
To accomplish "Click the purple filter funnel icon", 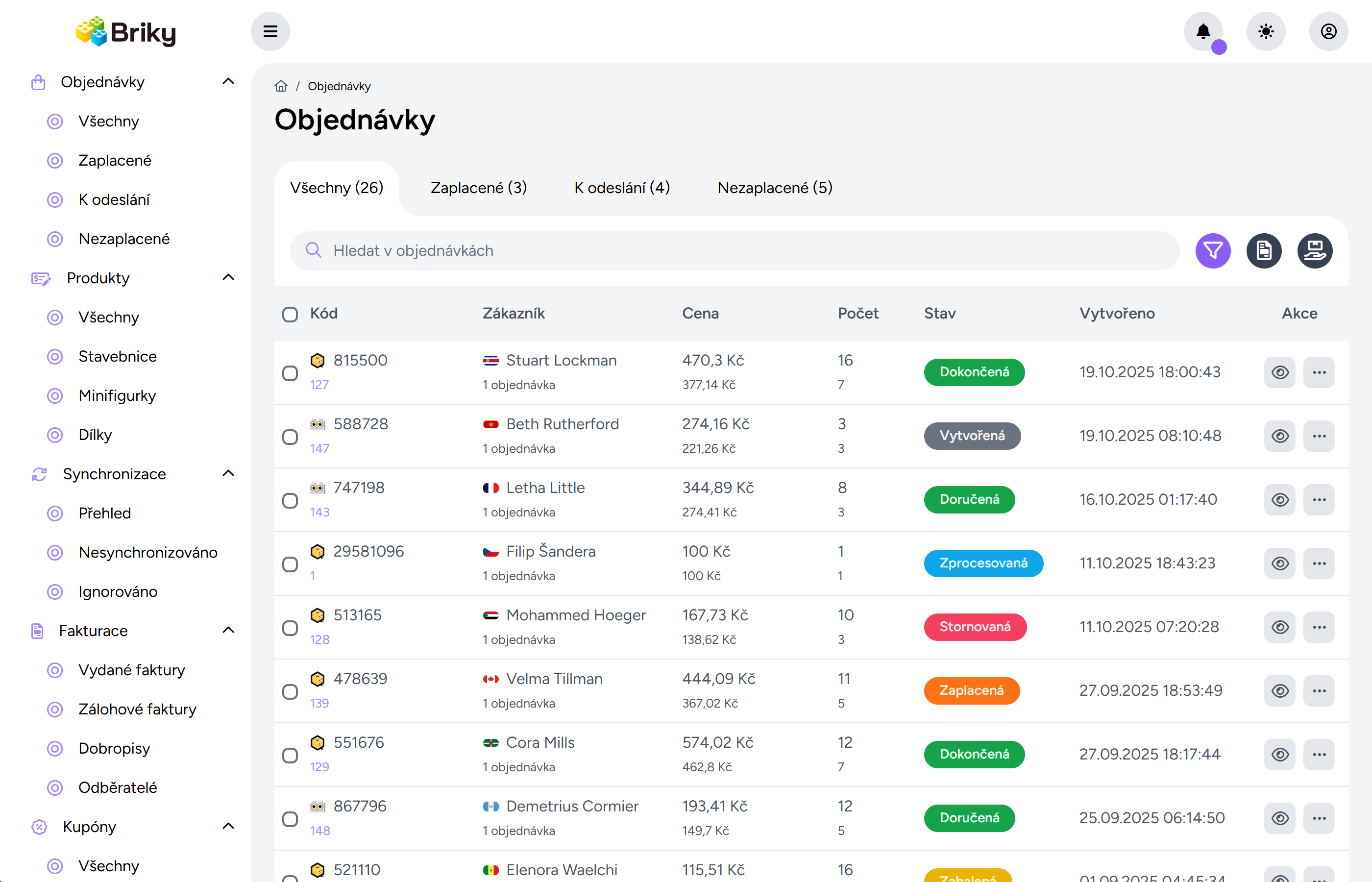I will tap(1213, 251).
